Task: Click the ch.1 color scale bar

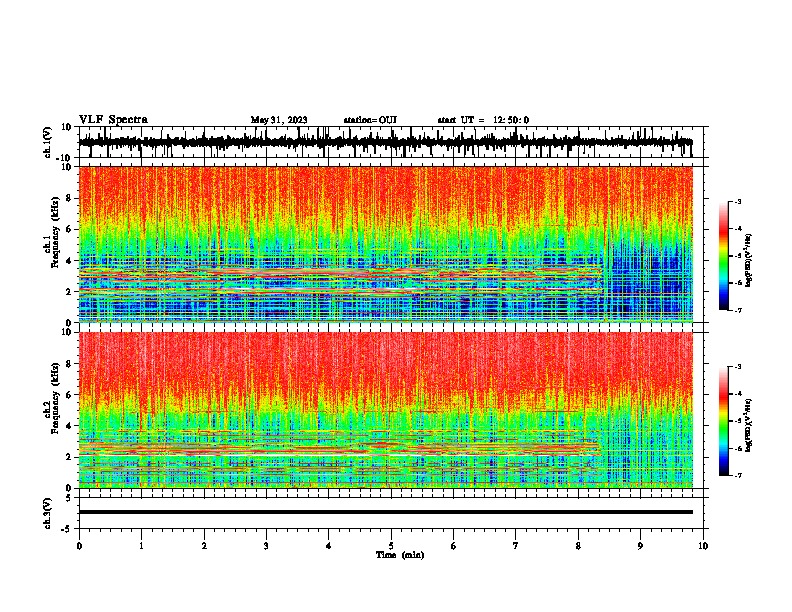Action: click(x=723, y=256)
